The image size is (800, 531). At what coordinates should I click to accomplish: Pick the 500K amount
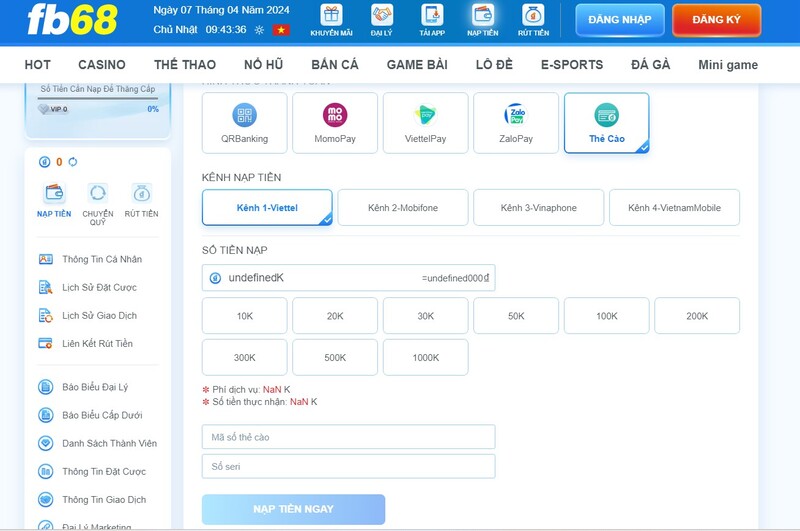click(335, 358)
